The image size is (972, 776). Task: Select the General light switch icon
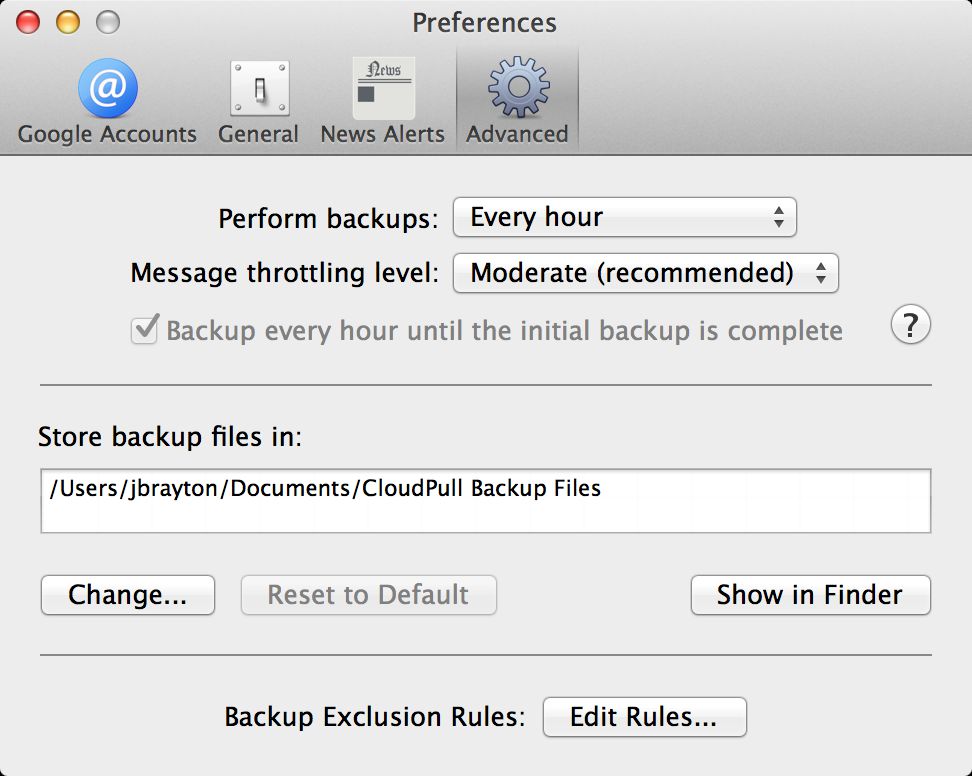260,88
